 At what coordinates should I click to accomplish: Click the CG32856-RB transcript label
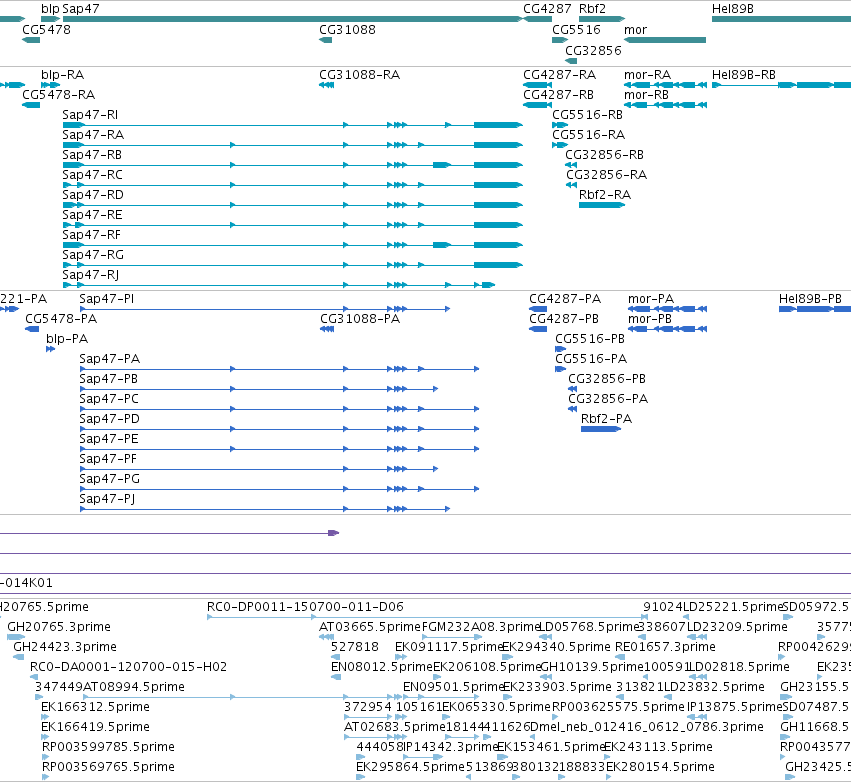tap(605, 155)
